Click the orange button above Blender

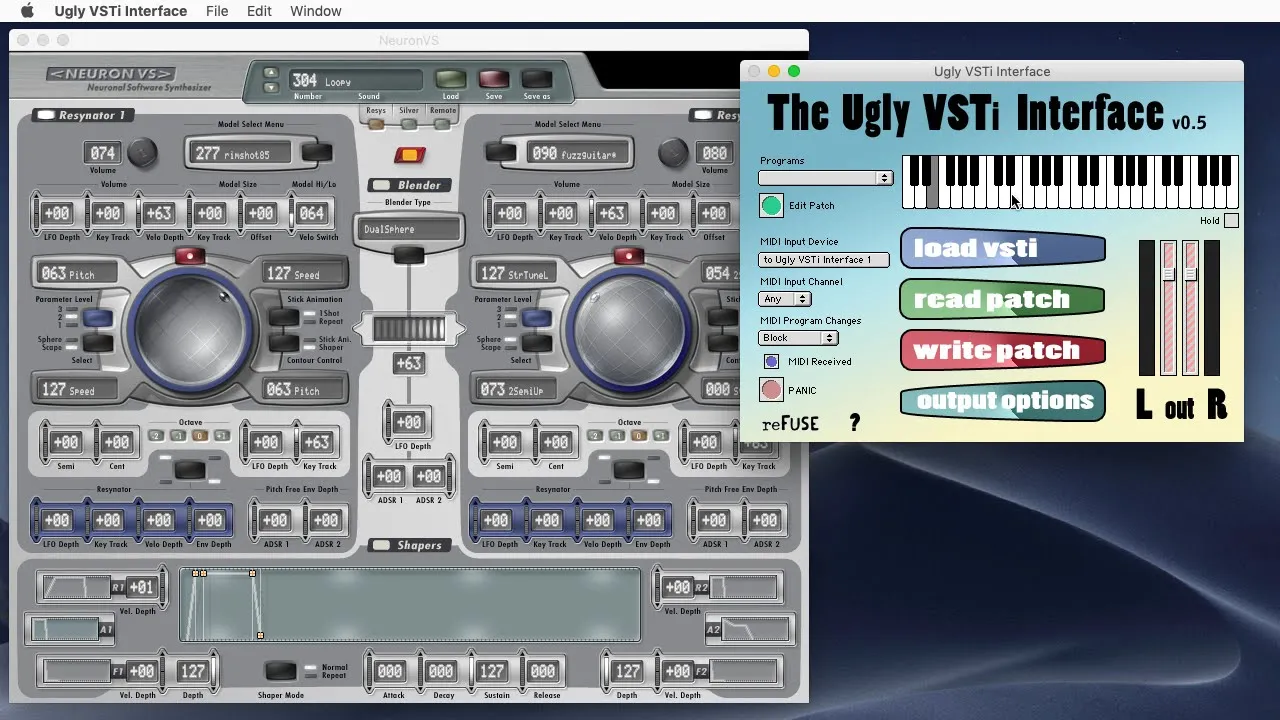[409, 155]
